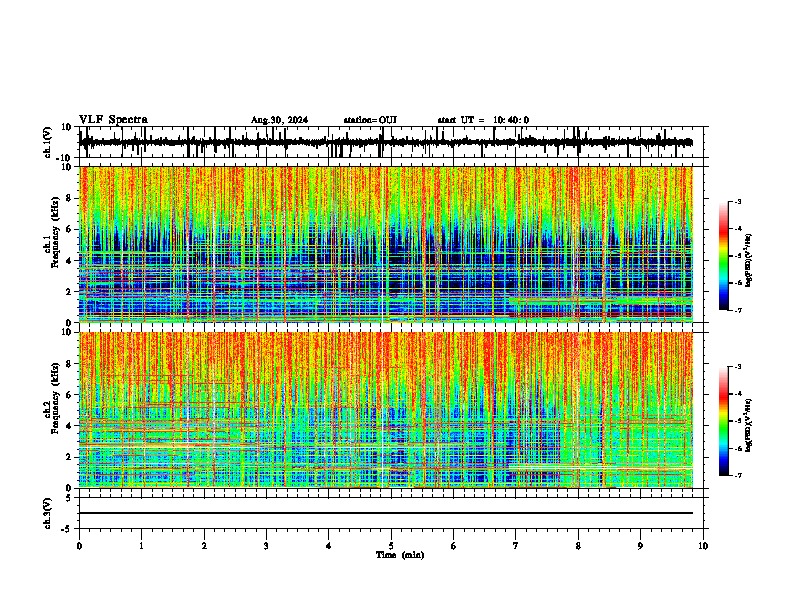Click the "-5" tick on ch.3(V) axis
Image resolution: width=792 pixels, height=612 pixels.
pyautogui.click(x=67, y=529)
